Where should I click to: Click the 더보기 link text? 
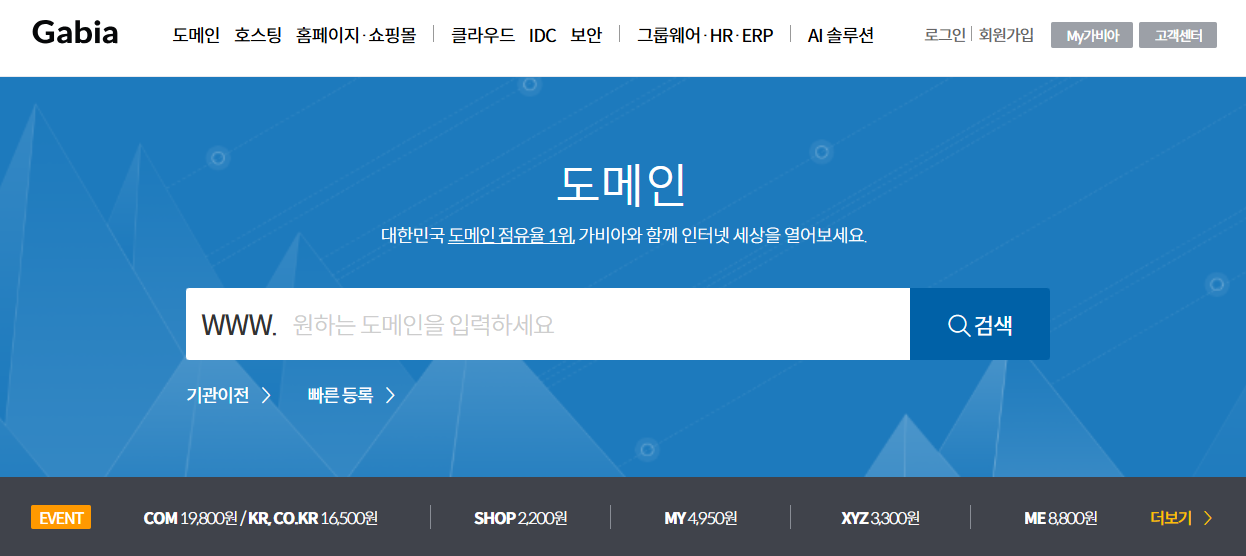point(1171,518)
